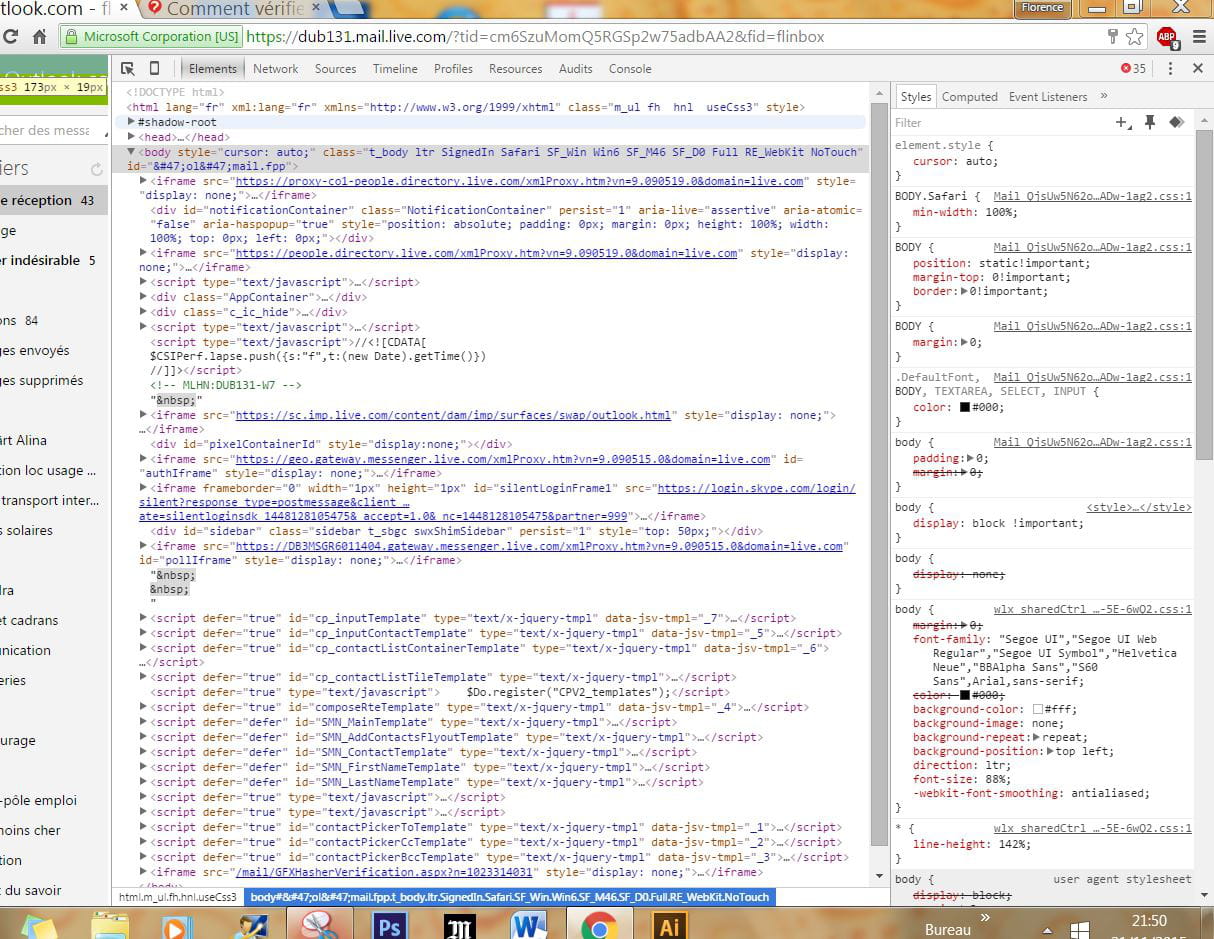Toggle device mode in DevTools toolbar
The width and height of the screenshot is (1214, 939).
click(x=154, y=69)
